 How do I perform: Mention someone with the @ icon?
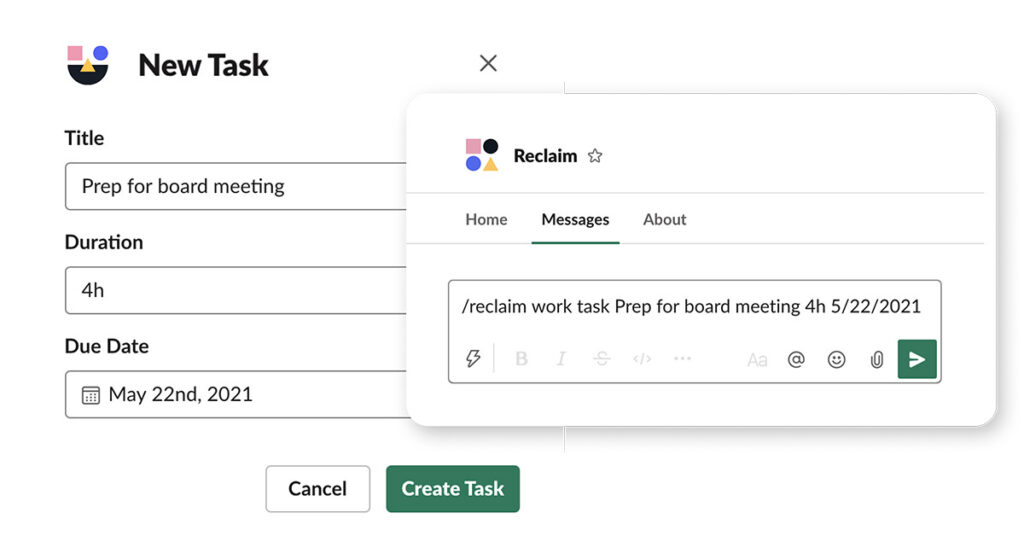[x=796, y=359]
